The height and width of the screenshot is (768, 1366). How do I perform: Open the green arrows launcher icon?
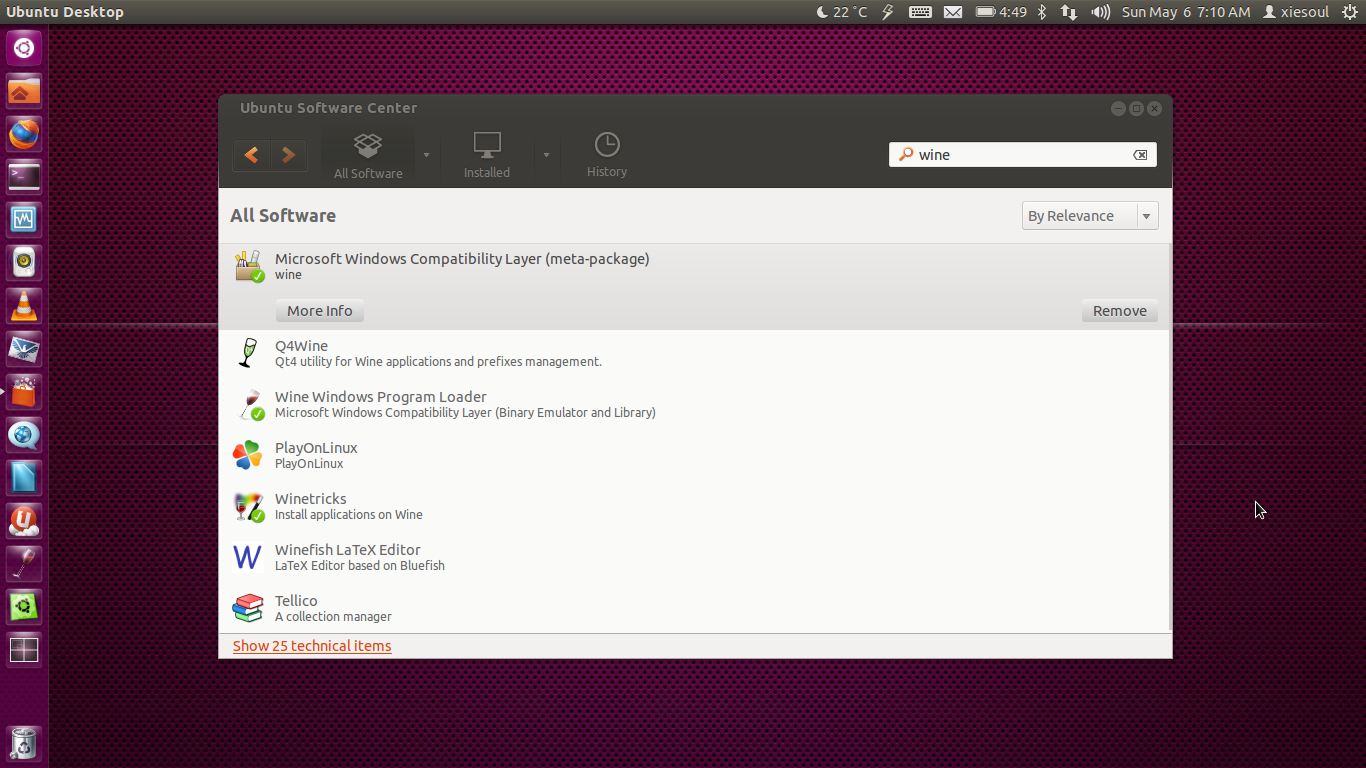click(x=24, y=607)
